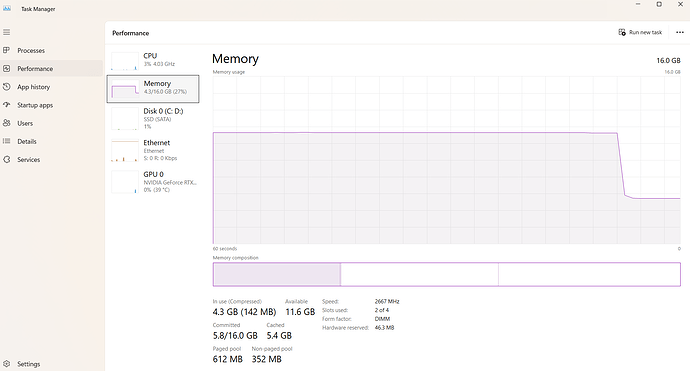Click the Processes icon in sidebar
This screenshot has height=371, width=690.
[7, 50]
